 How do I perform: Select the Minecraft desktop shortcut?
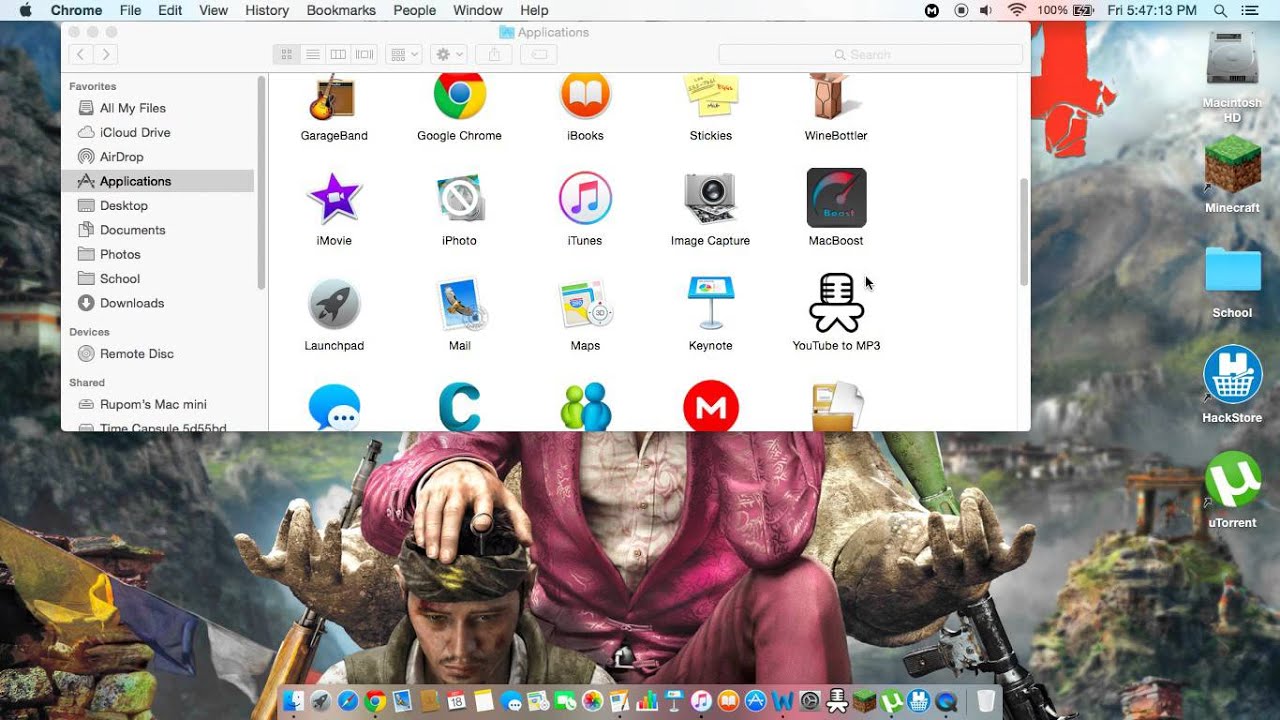[x=1232, y=165]
